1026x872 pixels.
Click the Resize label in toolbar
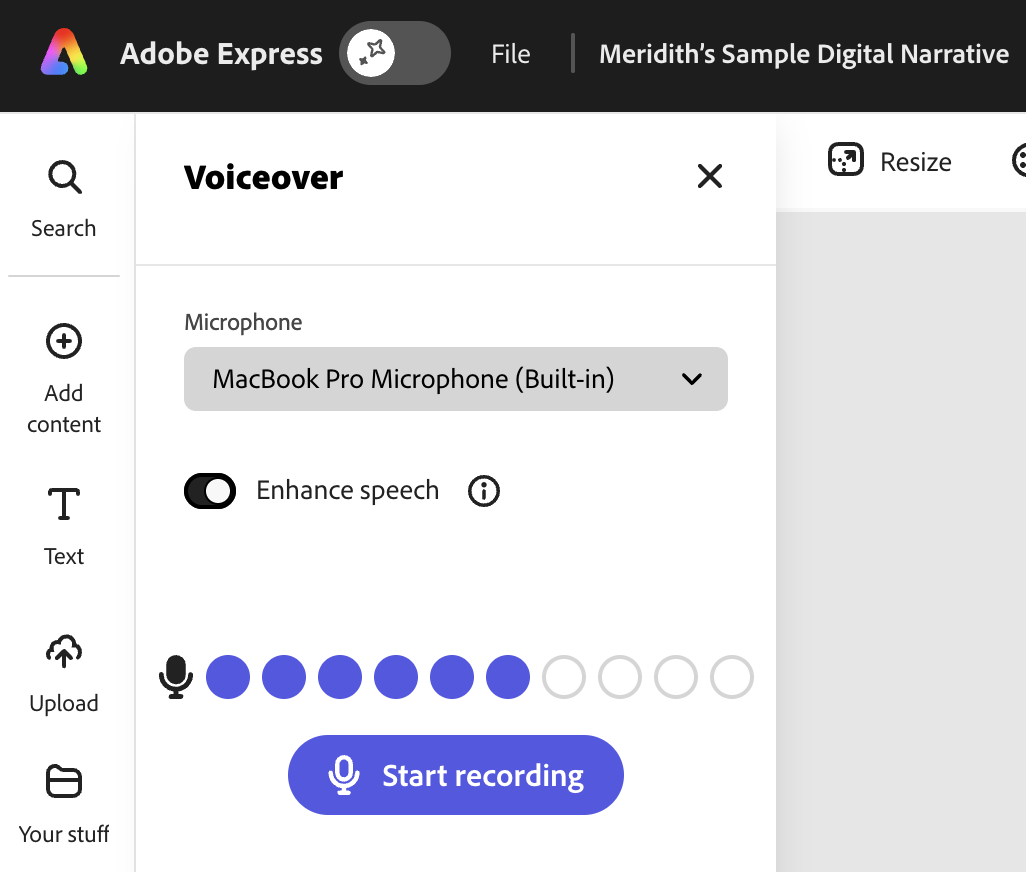[x=915, y=162]
